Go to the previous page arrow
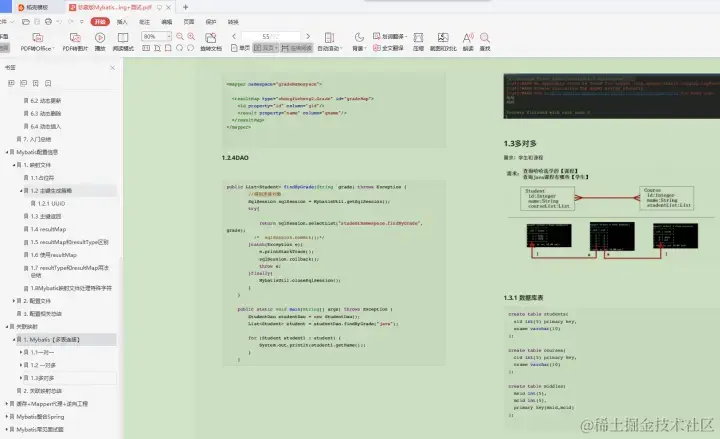 234,36
